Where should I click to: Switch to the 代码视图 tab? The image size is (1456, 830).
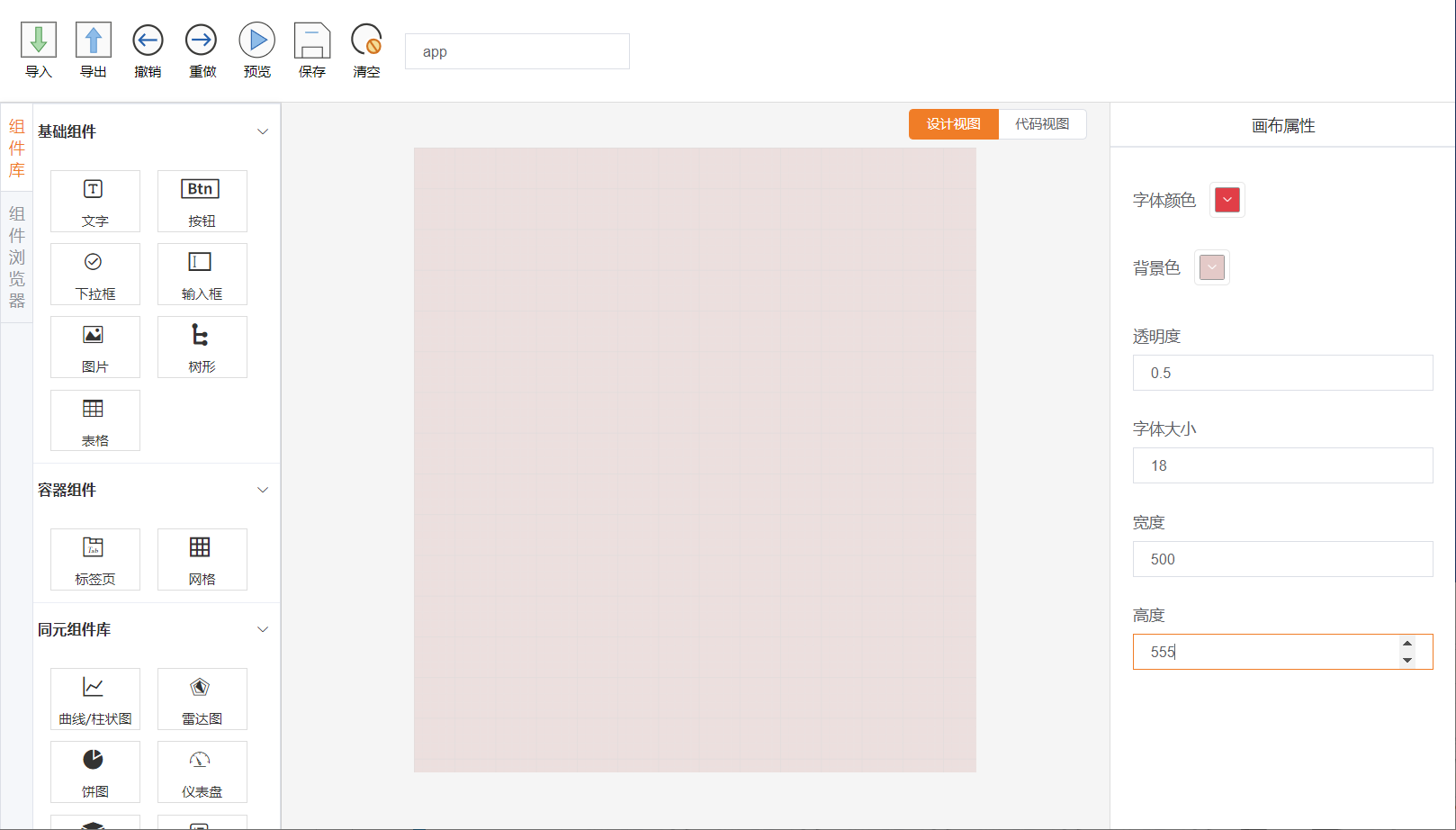[x=1042, y=124]
